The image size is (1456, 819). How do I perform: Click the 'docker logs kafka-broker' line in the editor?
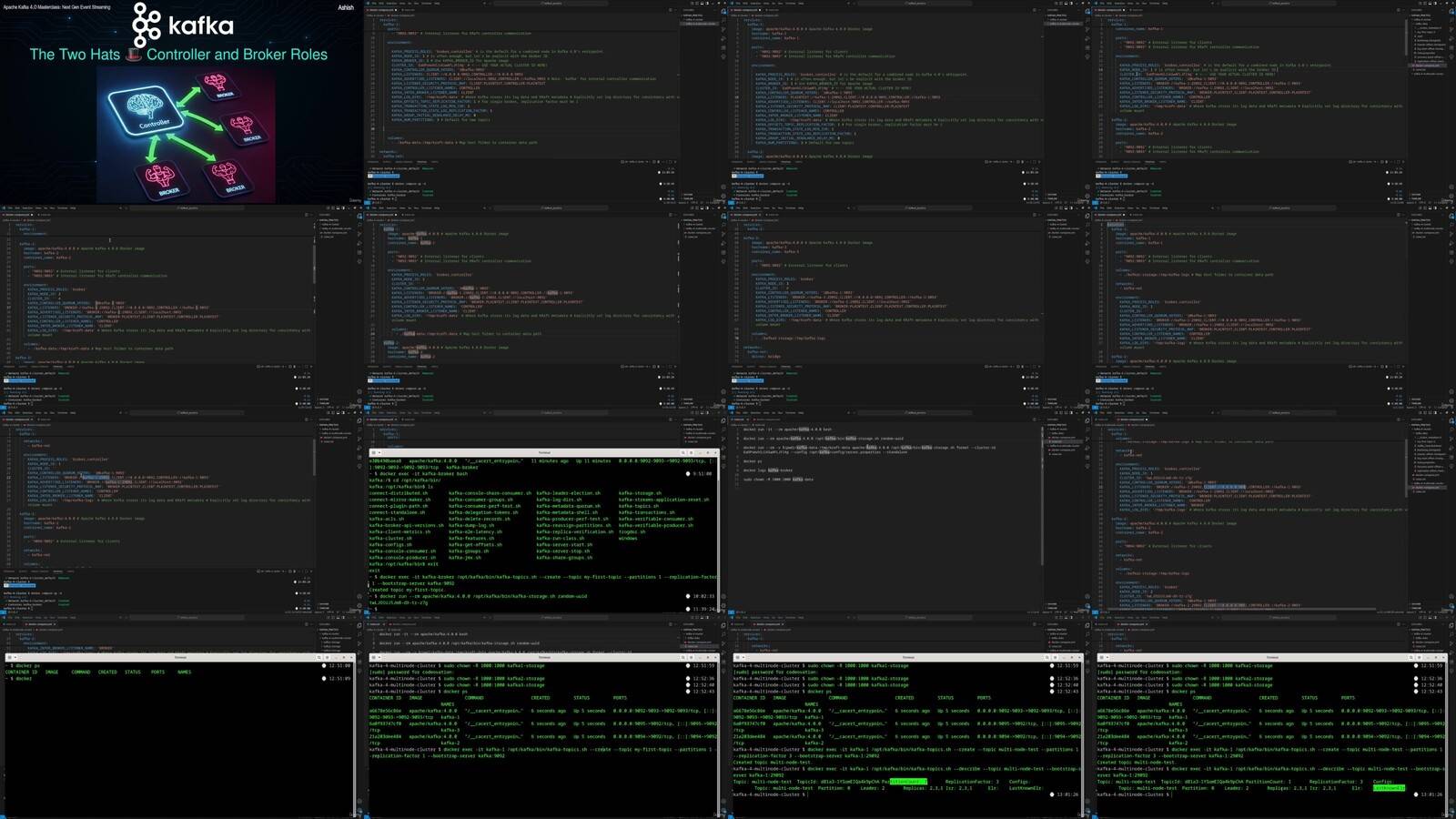coord(768,470)
